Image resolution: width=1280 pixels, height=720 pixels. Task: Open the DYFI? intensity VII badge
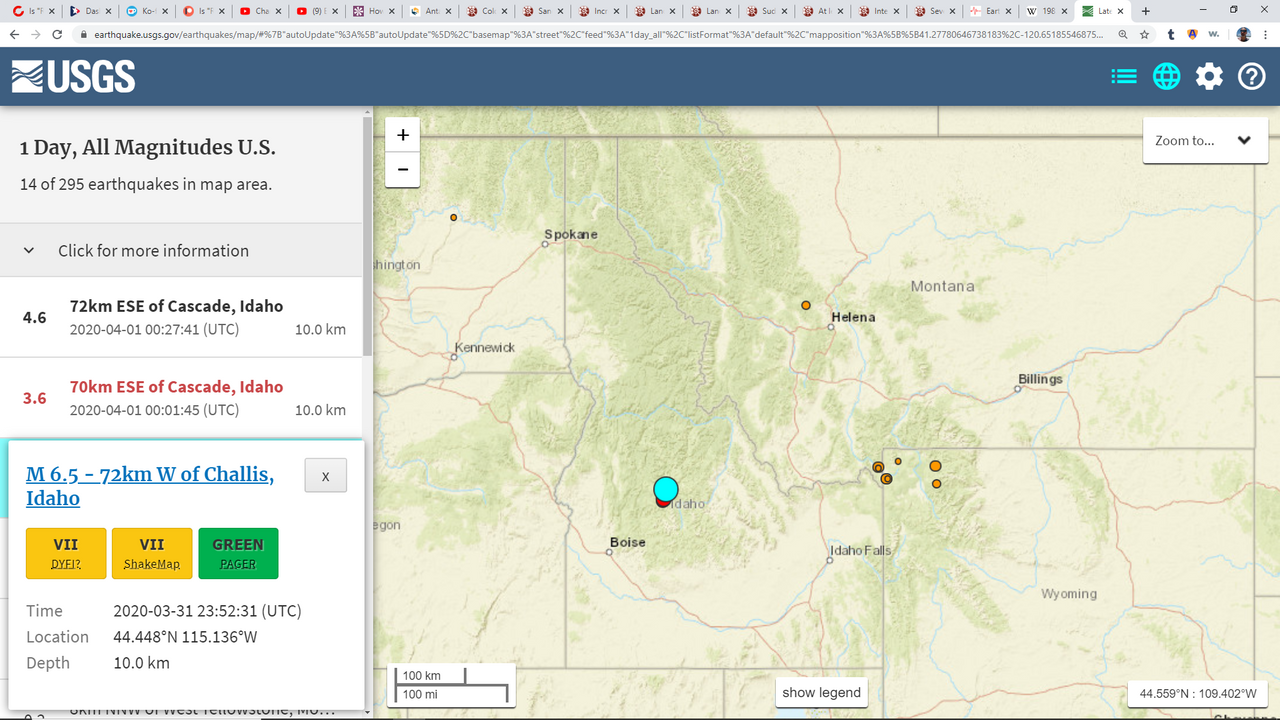[66, 554]
